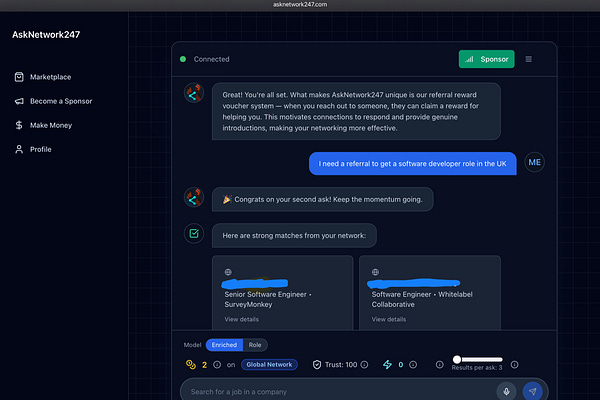Screen dimensions: 600x400
Task: Open the hamburger menu in chat header
Action: tap(528, 59)
